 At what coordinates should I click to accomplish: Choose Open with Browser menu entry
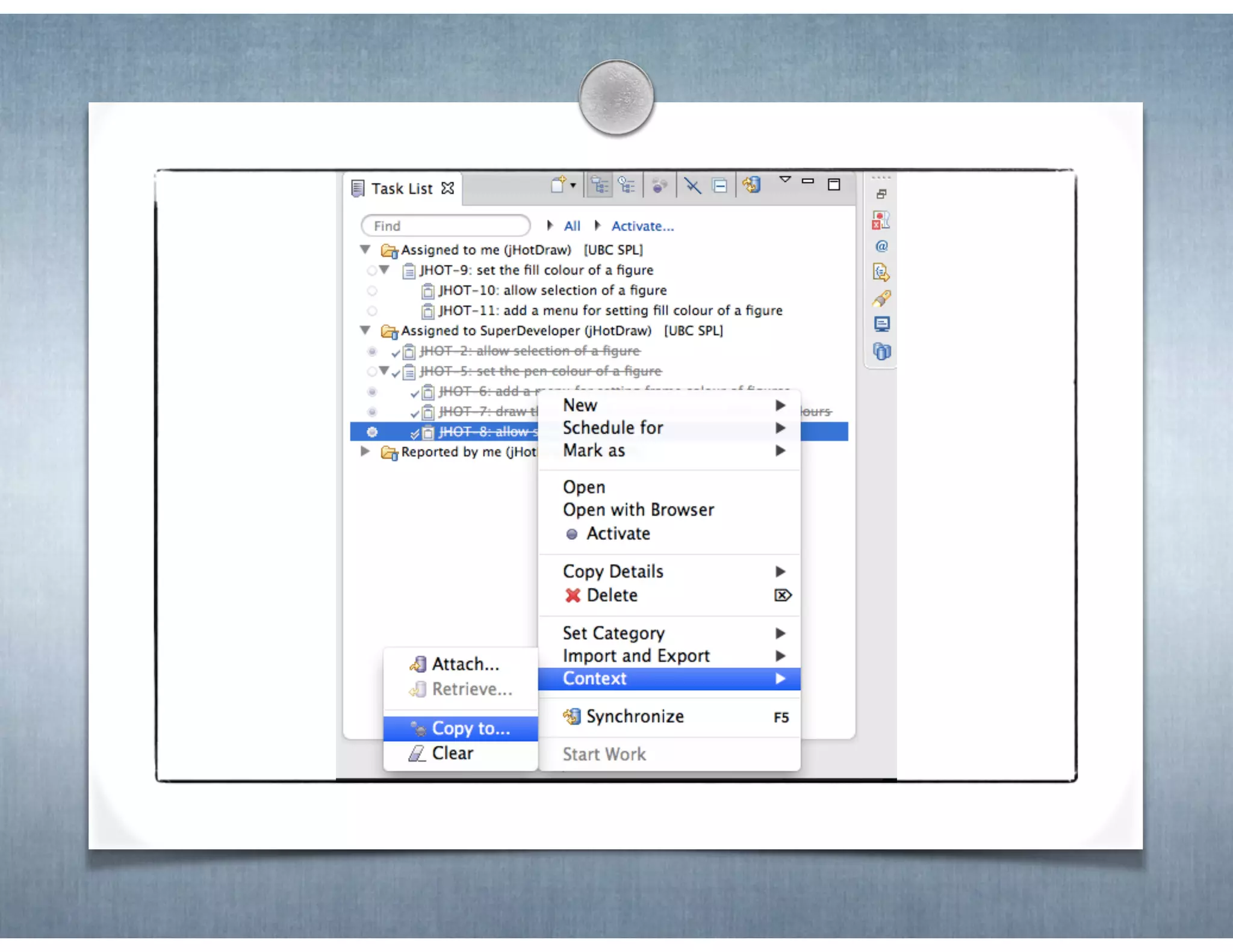click(x=638, y=510)
